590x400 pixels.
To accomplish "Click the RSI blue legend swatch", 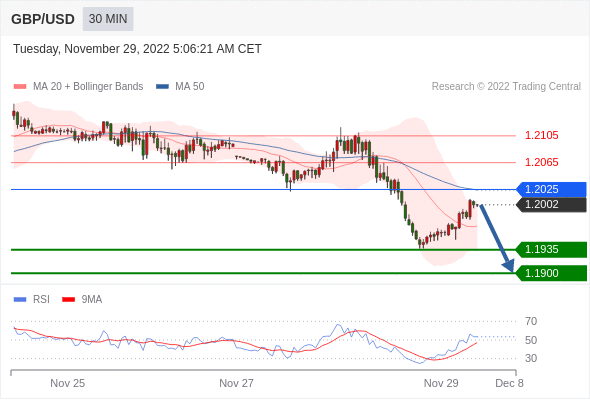I will (20, 300).
